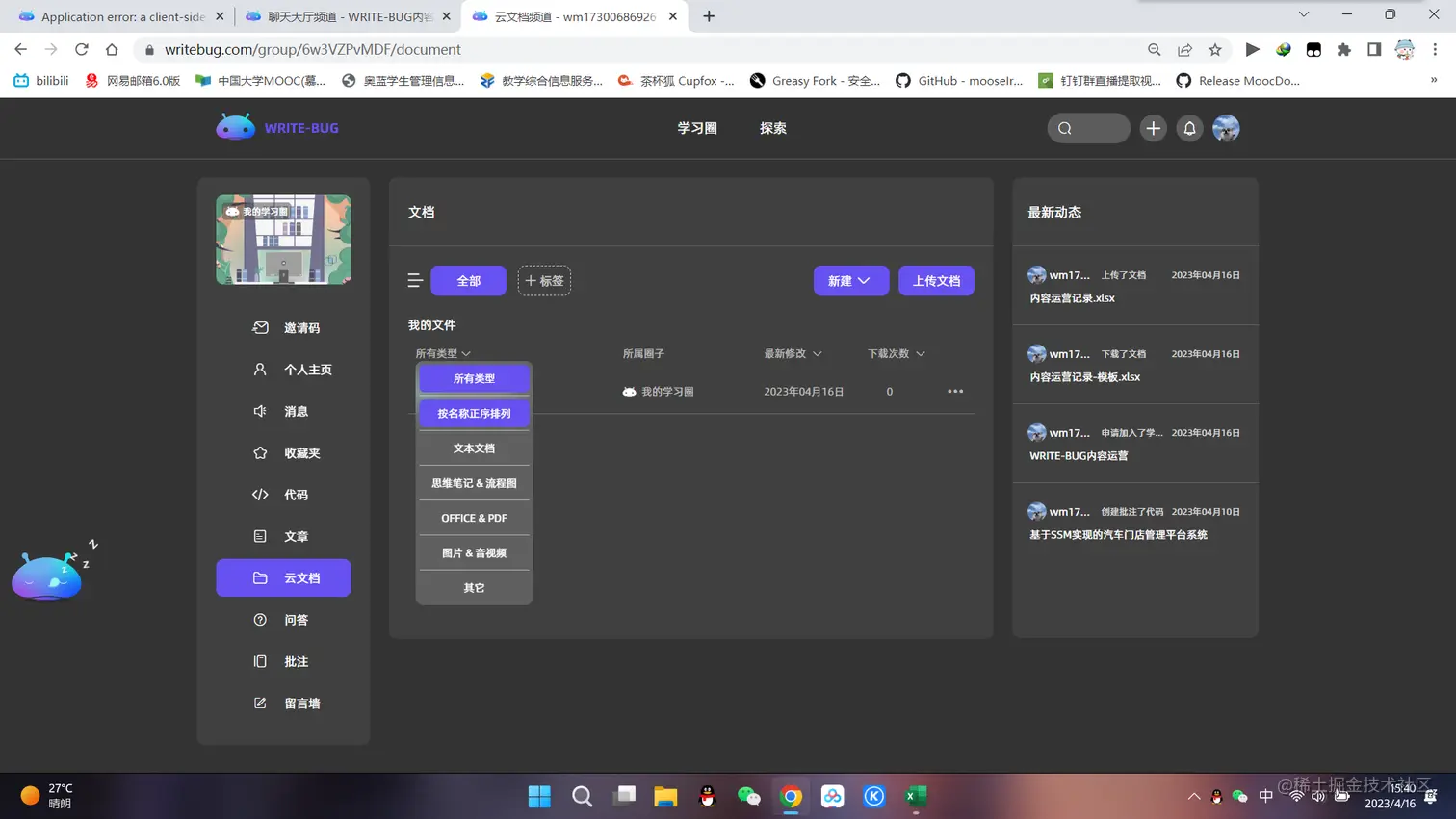Viewport: 1456px width, 819px height.
Task: Open the file row three-dots menu
Action: 955,392
